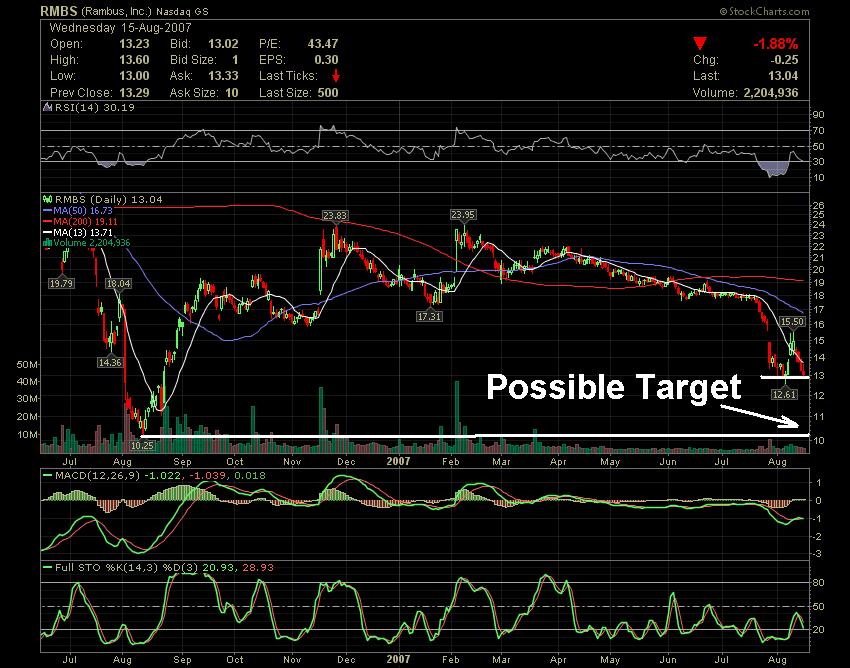Click the Bid Size value 1
Viewport: 850px width, 668px height.
(235, 60)
